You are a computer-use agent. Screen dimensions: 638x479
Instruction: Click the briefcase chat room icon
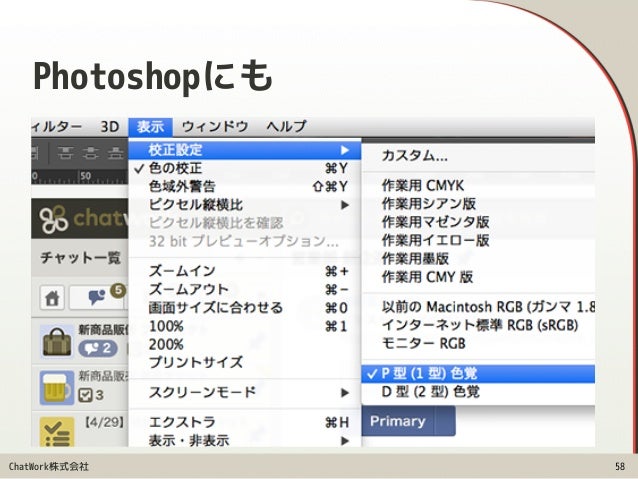coord(57,342)
